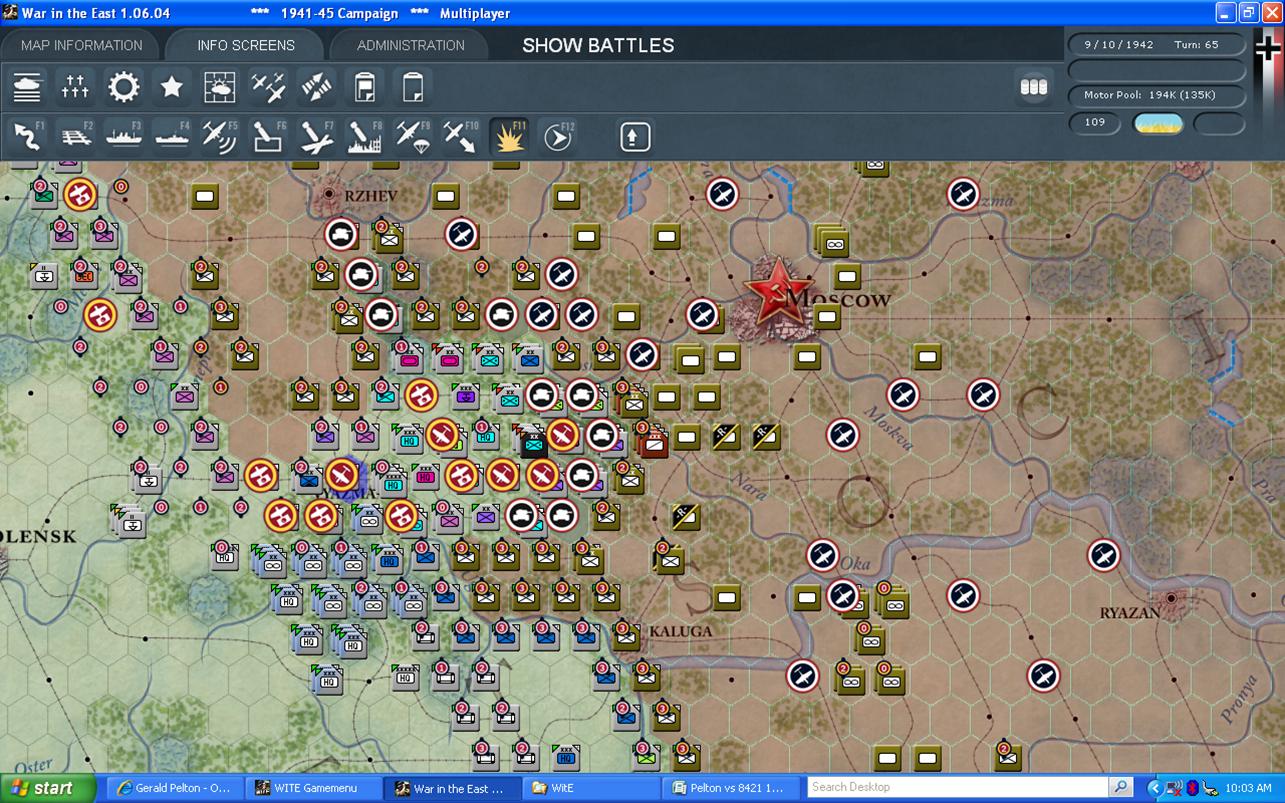
Task: Switch to MAP INFORMATION tab
Action: pos(82,45)
